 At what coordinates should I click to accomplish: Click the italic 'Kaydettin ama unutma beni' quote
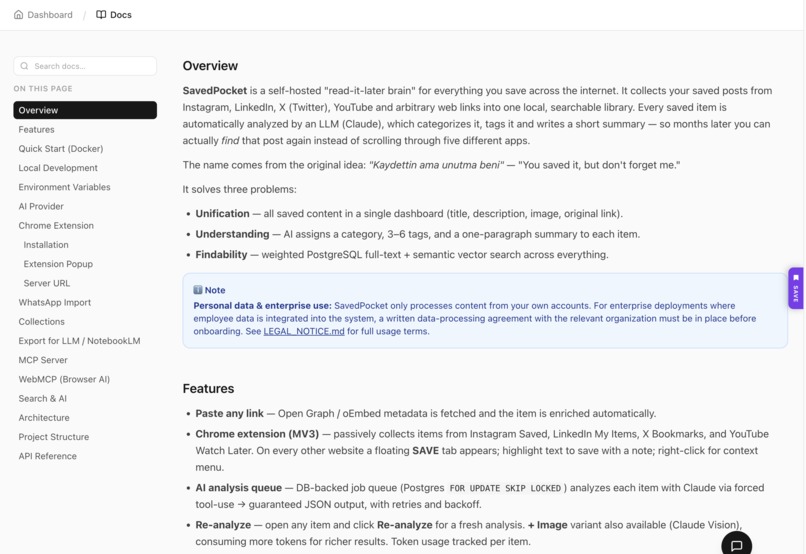pos(436,165)
